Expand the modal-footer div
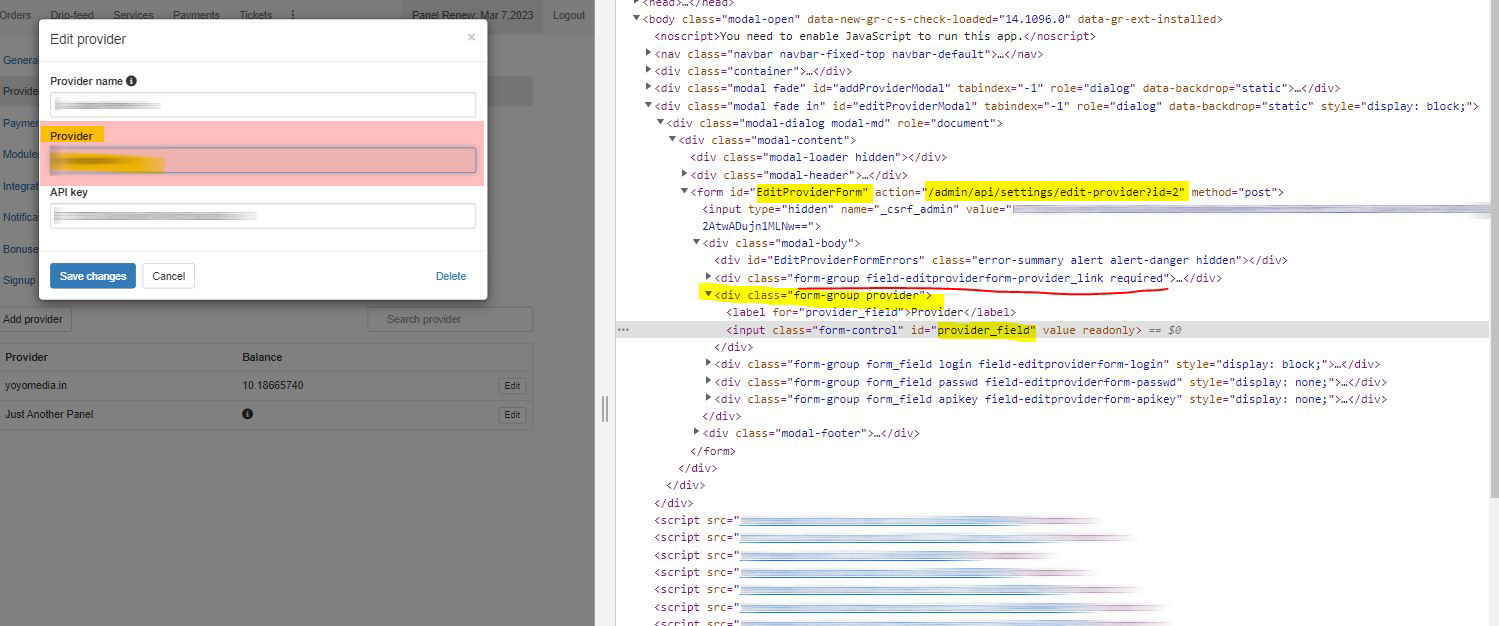Image resolution: width=1499 pixels, height=626 pixels. (x=697, y=433)
